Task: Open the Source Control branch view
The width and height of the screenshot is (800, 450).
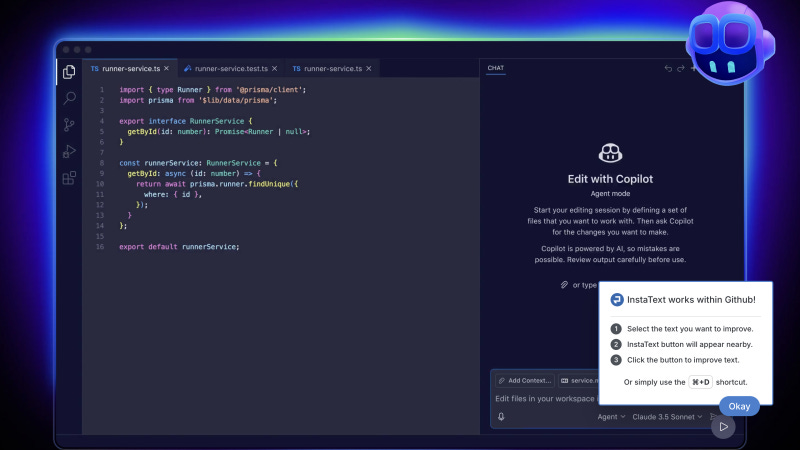Action: point(69,124)
